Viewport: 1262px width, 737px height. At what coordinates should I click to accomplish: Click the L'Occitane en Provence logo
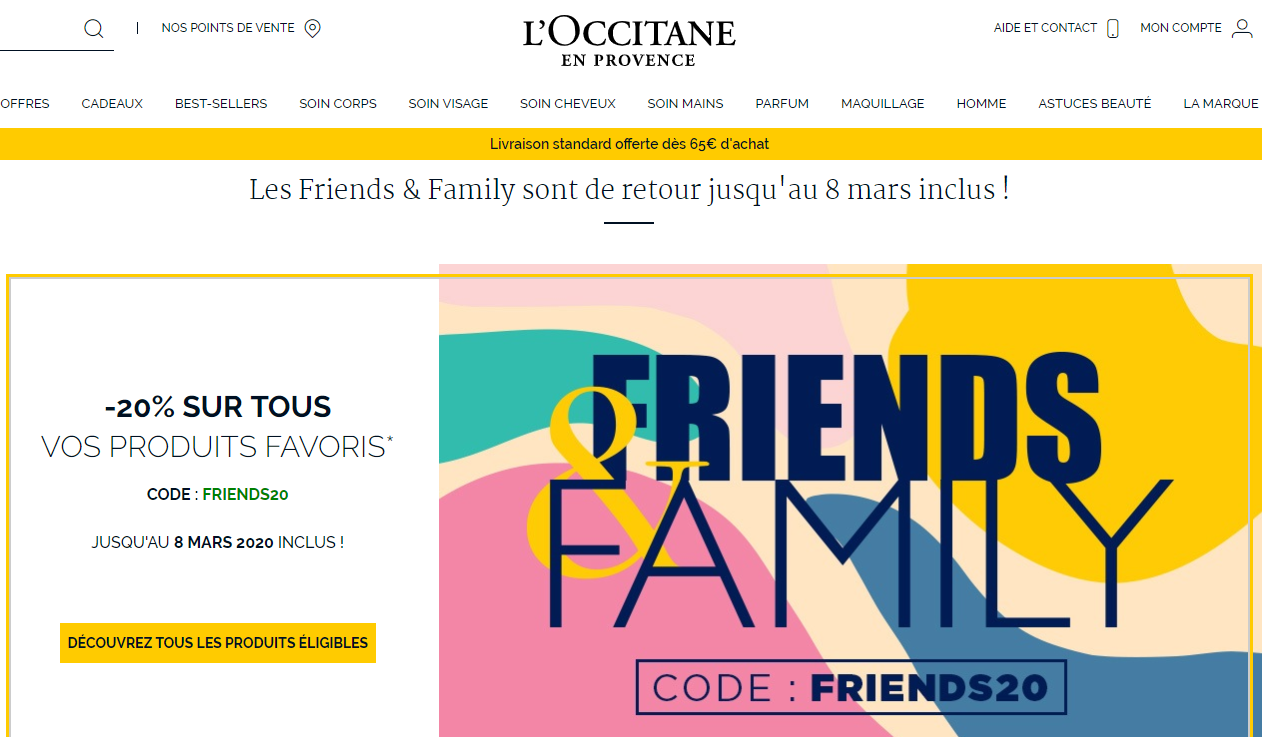[629, 42]
